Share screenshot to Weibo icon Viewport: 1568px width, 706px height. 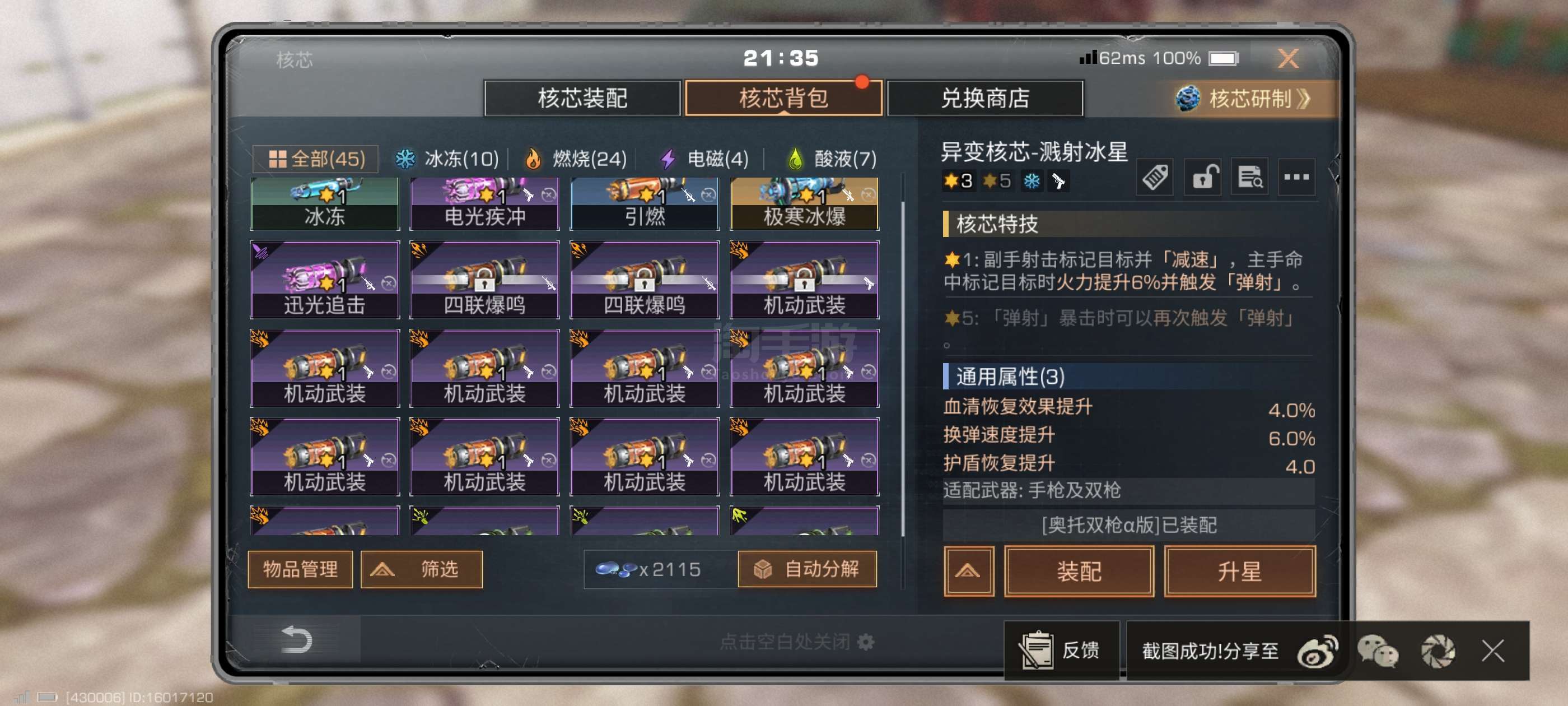pos(1318,651)
